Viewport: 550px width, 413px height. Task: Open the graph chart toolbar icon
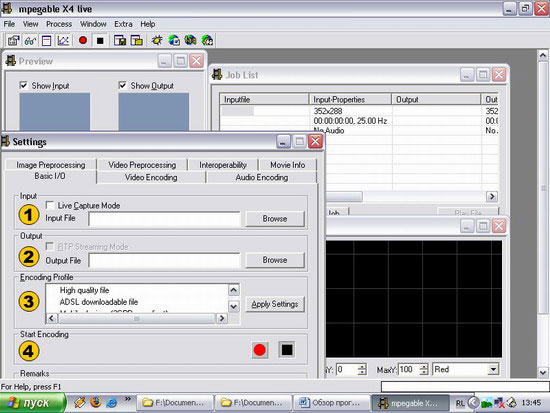(x=63, y=41)
